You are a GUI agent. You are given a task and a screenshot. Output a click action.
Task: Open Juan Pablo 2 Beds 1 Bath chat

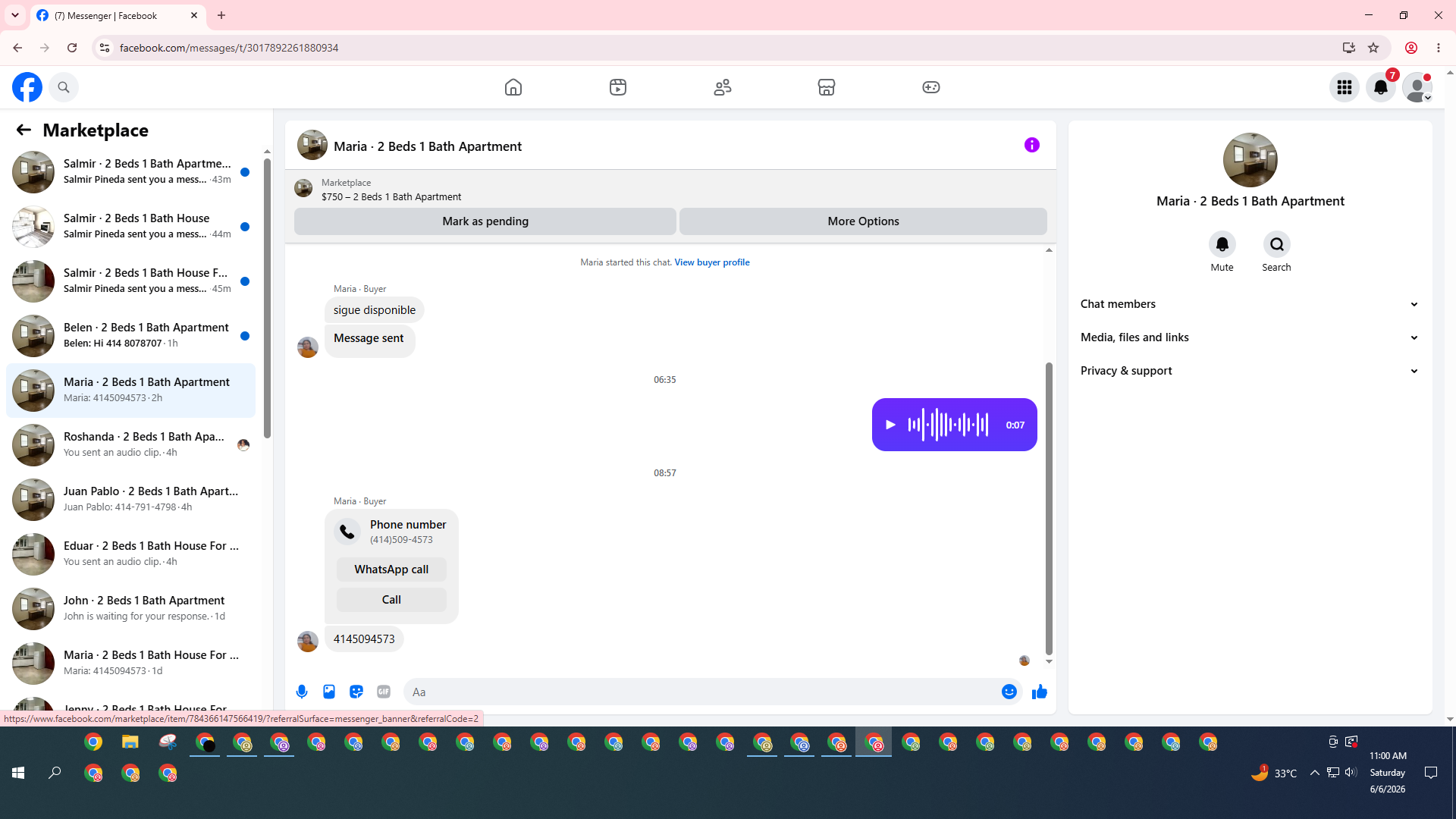point(130,500)
